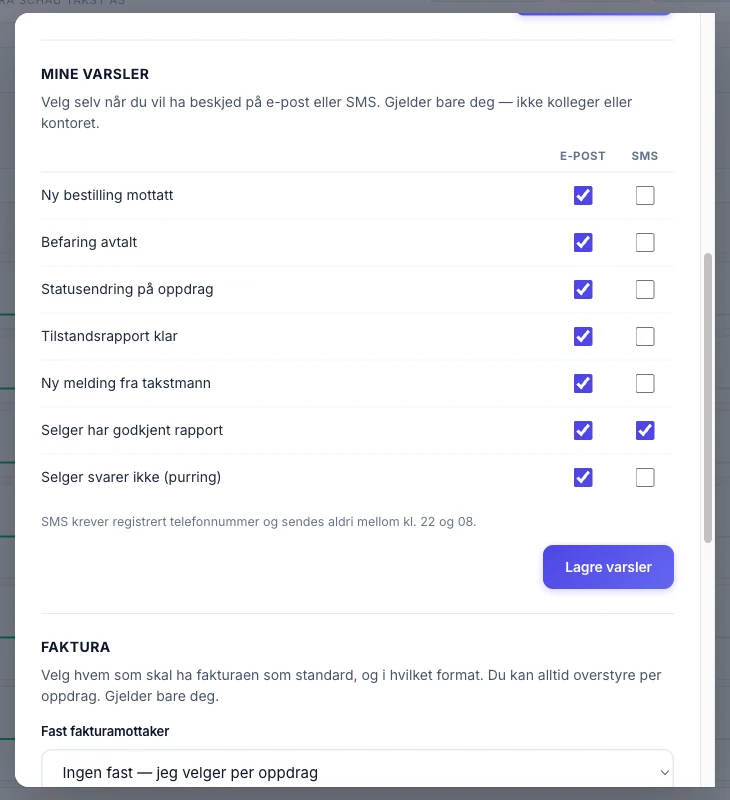Enable SMS for Befaring avtalt
The height and width of the screenshot is (800, 730).
coord(645,242)
